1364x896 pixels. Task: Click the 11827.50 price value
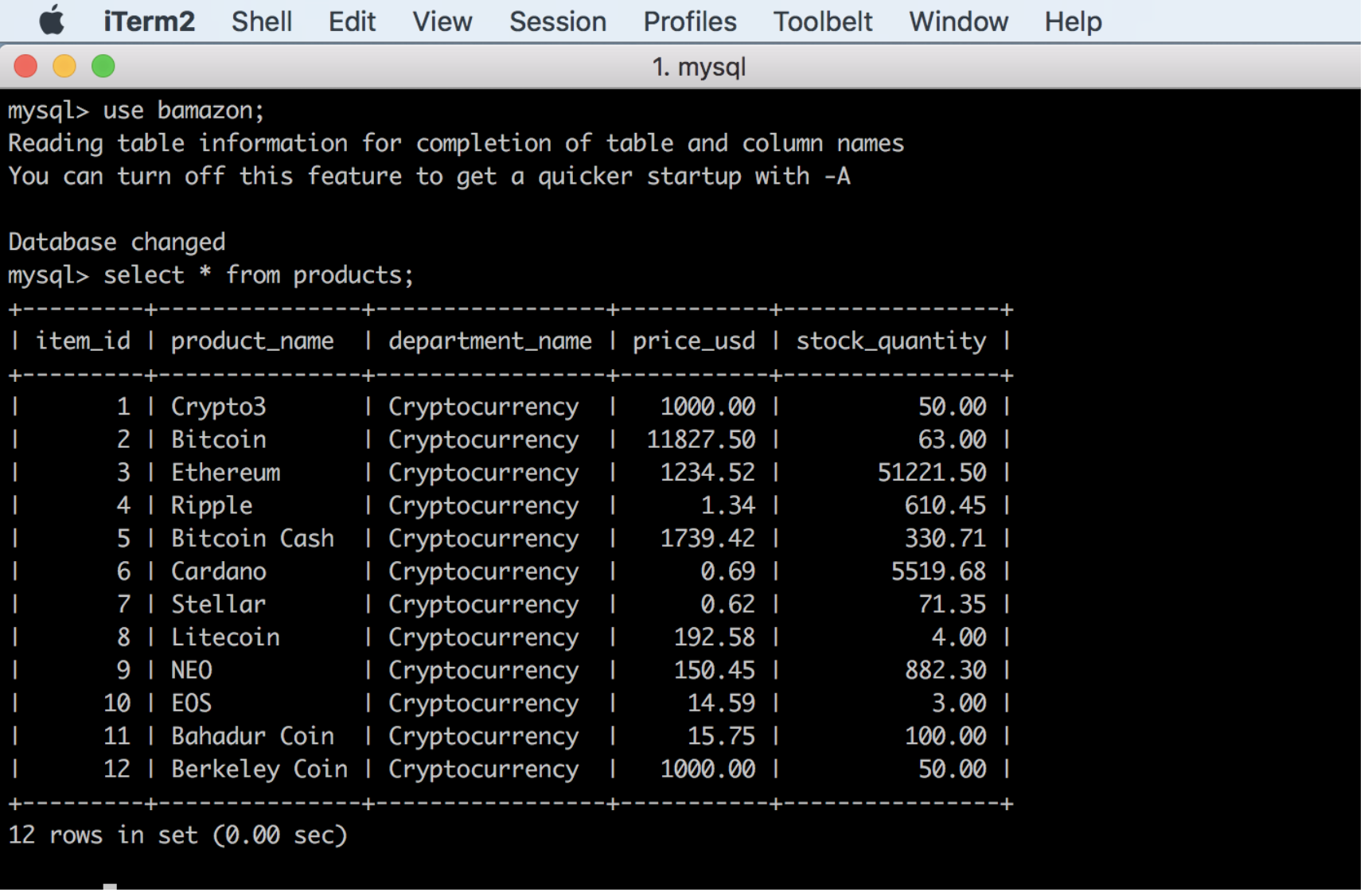click(x=701, y=440)
